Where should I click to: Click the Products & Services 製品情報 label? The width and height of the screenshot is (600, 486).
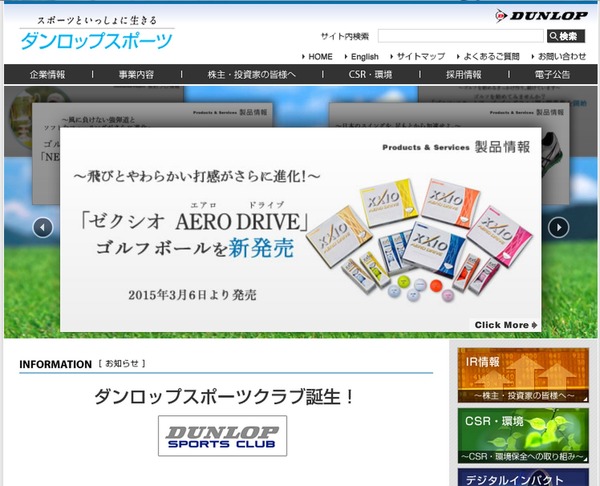(456, 147)
